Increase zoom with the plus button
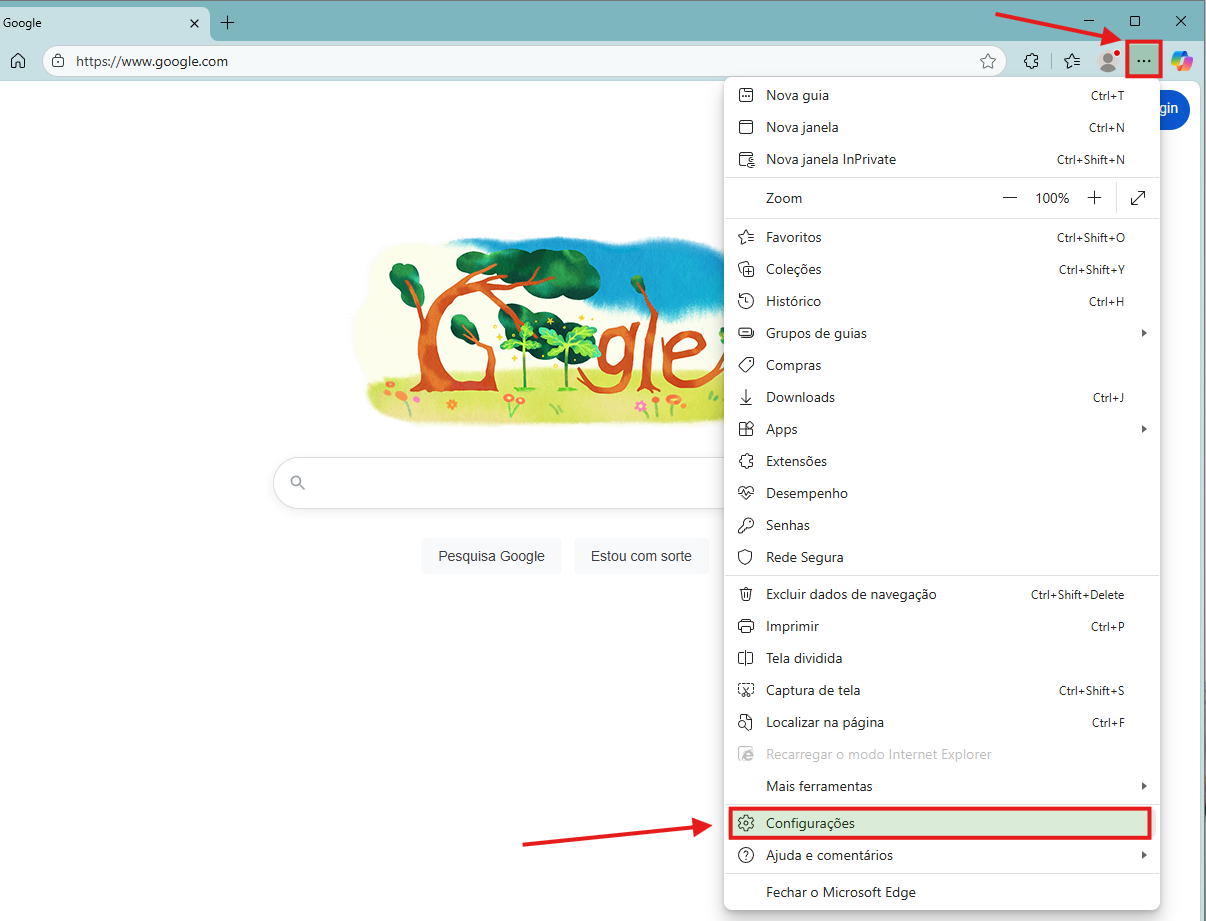Image resolution: width=1206 pixels, height=921 pixels. [1095, 198]
